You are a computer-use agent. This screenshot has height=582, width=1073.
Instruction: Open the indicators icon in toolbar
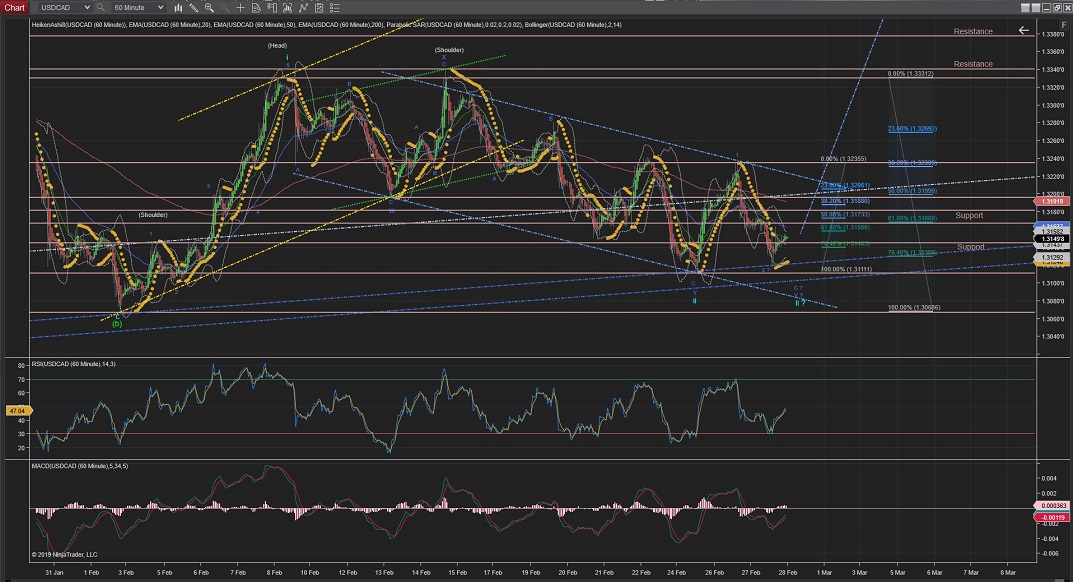pos(303,7)
